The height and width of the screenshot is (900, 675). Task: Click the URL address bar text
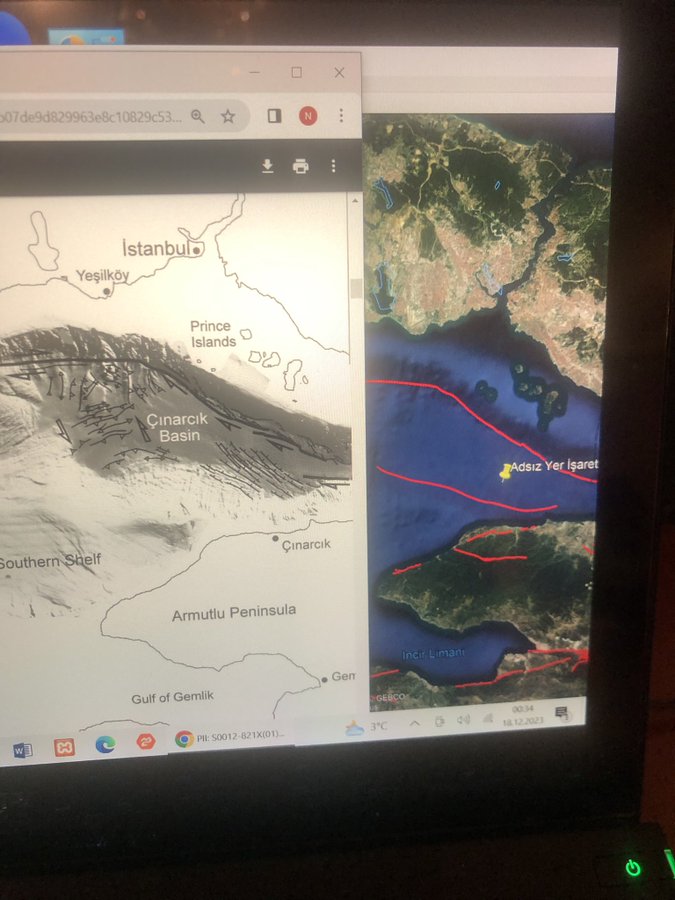(90, 116)
